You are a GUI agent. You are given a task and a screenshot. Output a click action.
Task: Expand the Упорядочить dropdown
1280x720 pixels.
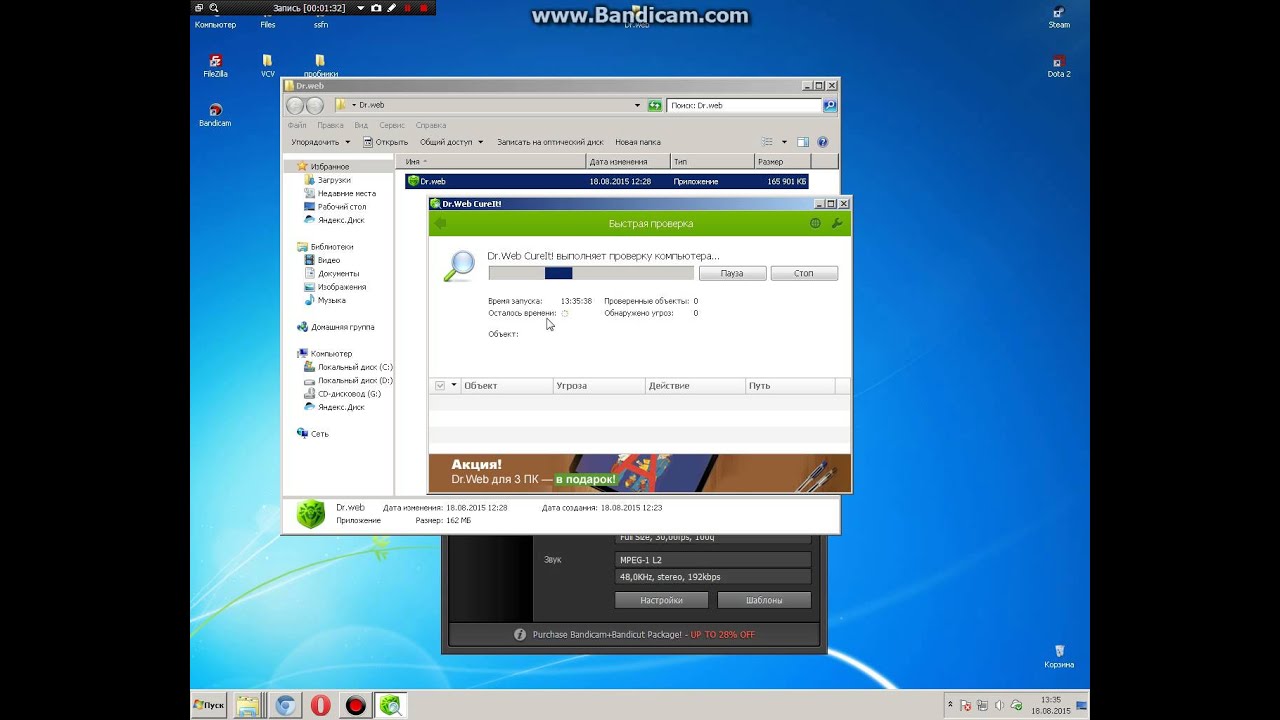[320, 142]
